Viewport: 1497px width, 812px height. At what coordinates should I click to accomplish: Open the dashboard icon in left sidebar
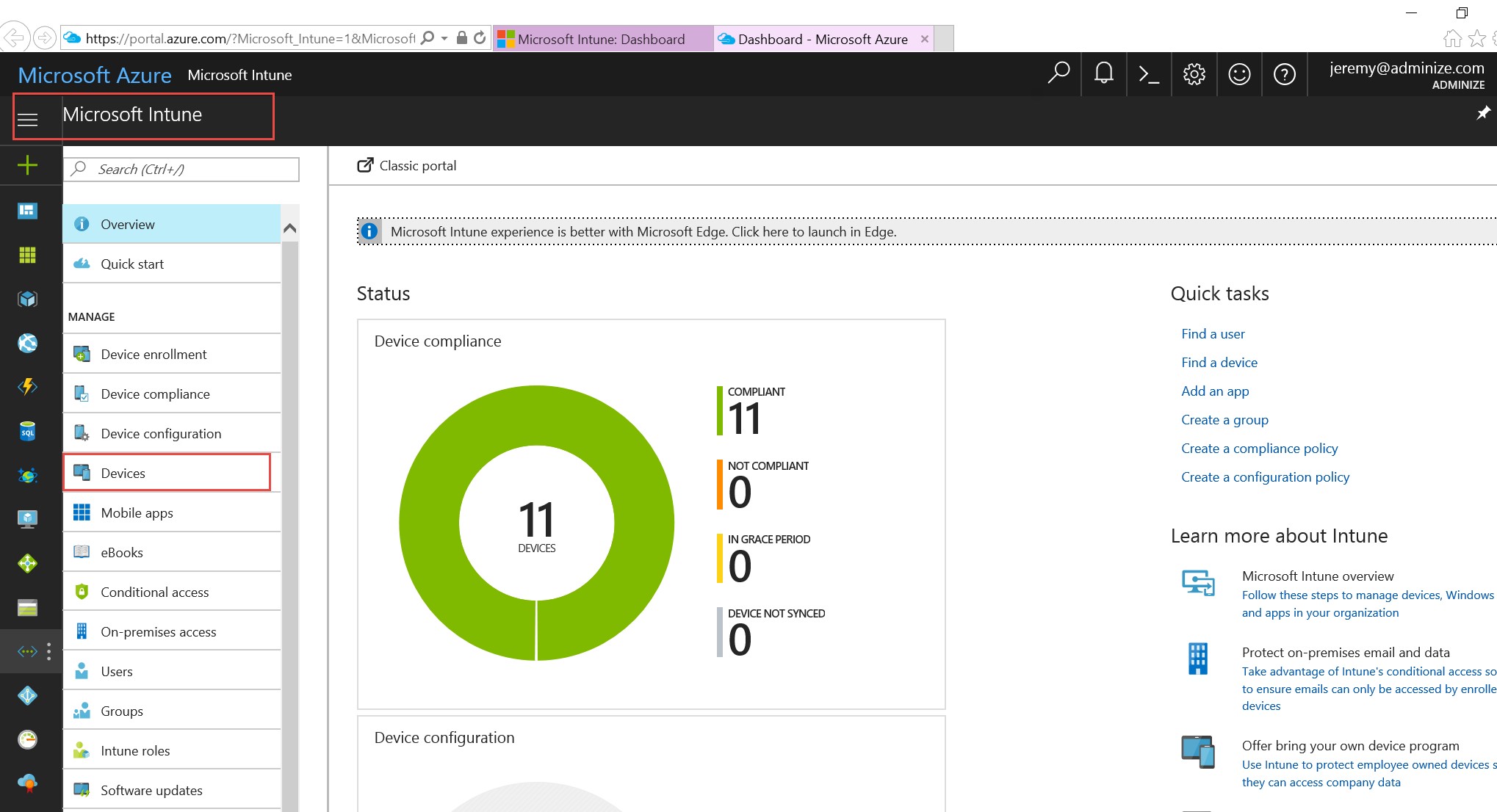click(27, 211)
